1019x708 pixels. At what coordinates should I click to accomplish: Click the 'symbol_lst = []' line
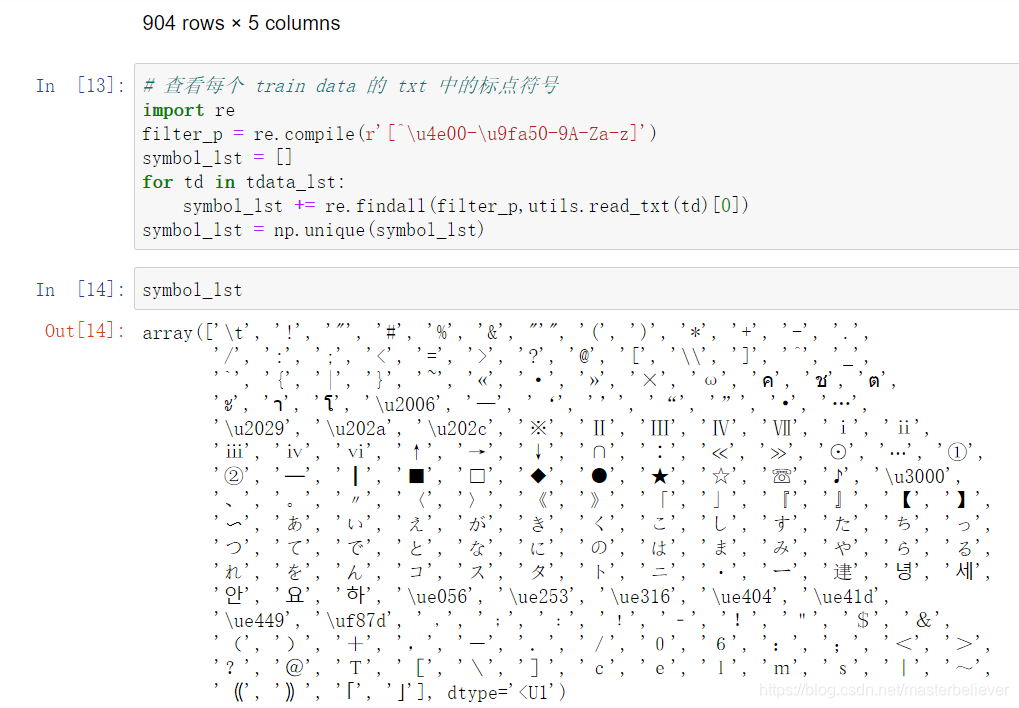coord(218,158)
